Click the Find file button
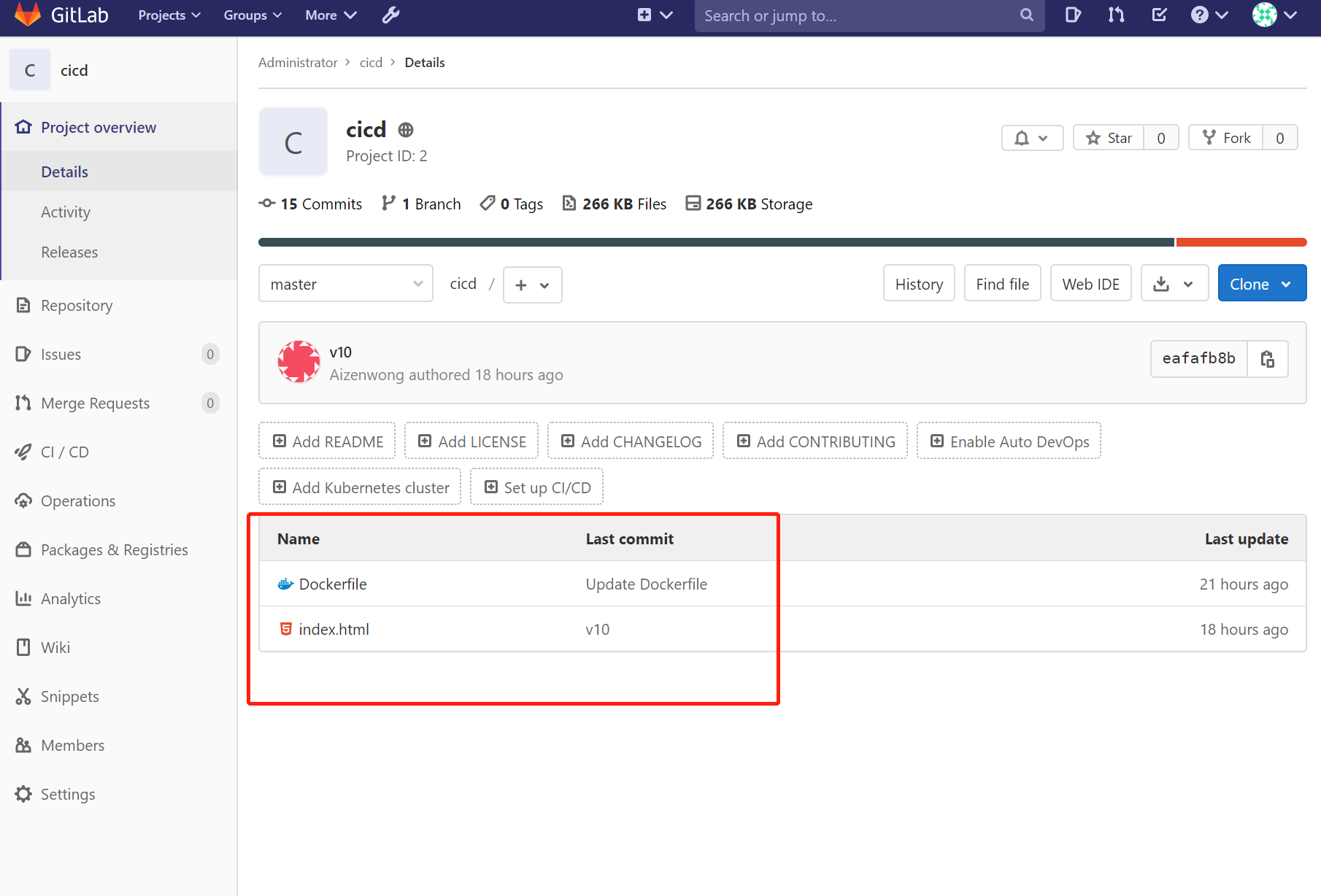Screen dimensions: 1321x896 1003,284
